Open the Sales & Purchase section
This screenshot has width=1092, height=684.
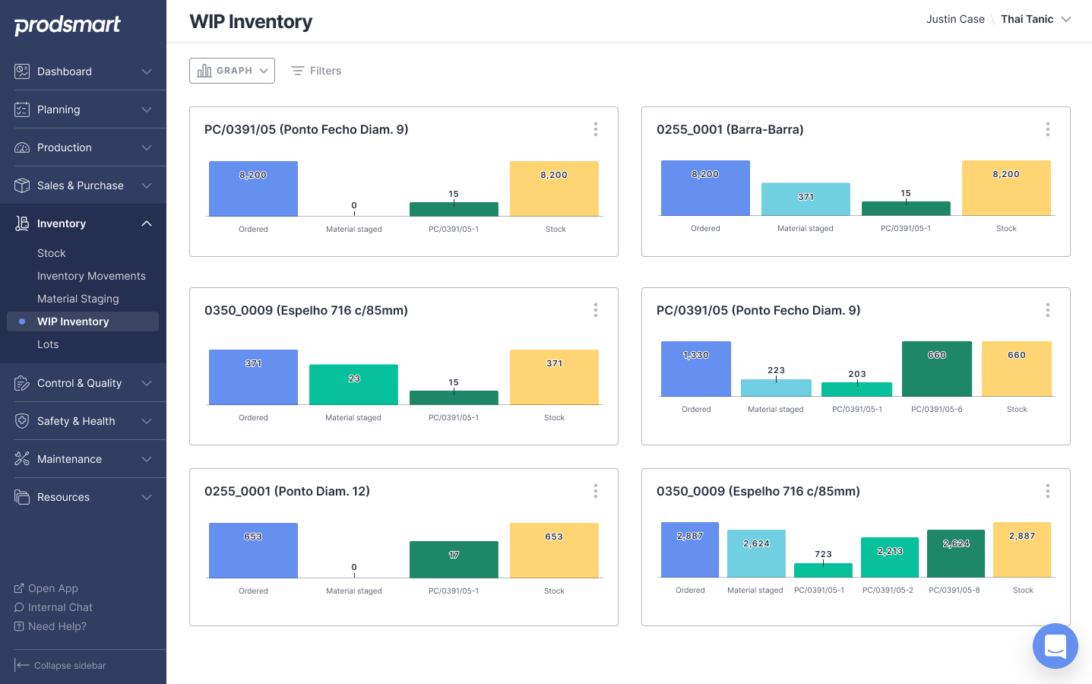pyautogui.click(x=80, y=185)
